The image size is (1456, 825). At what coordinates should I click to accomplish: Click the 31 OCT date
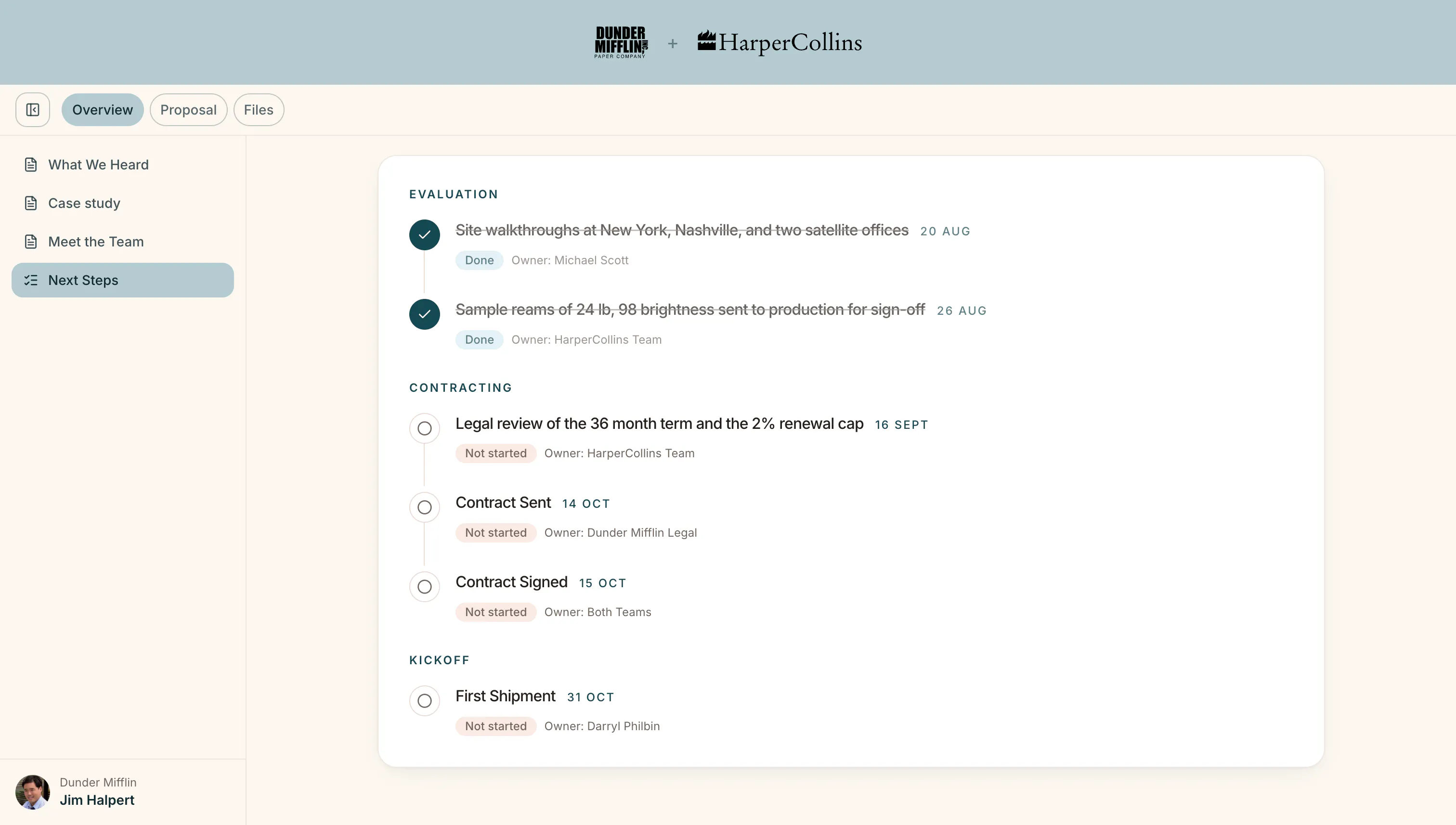(x=591, y=697)
